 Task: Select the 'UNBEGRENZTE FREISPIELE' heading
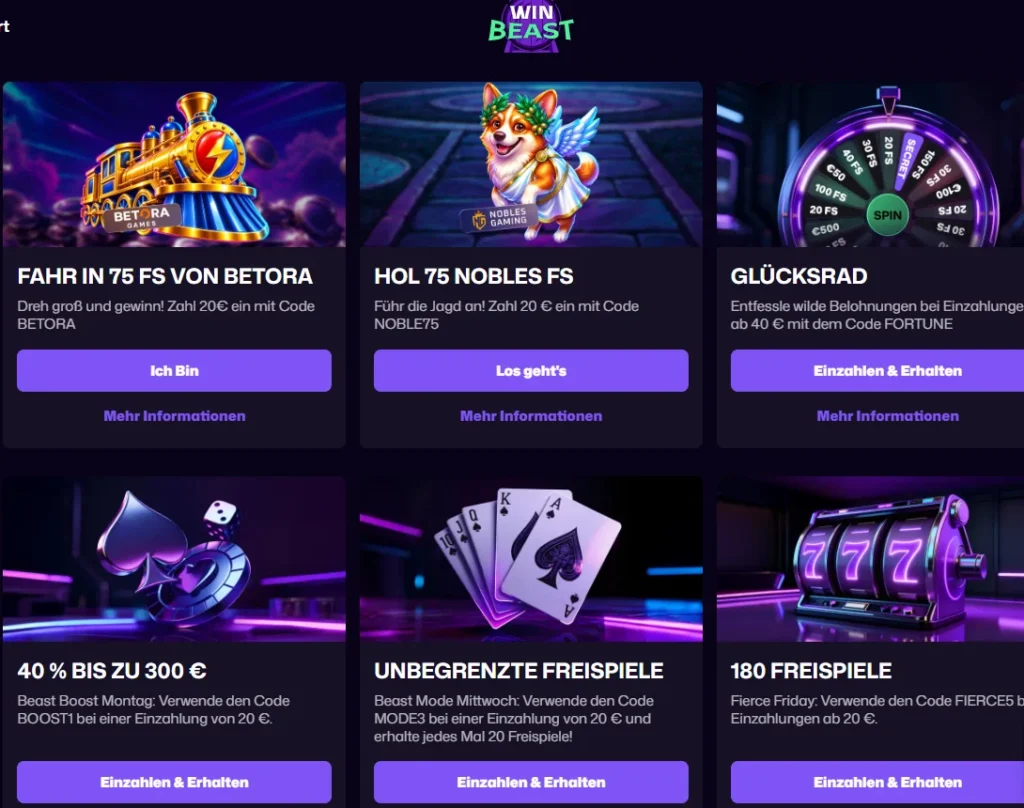tap(519, 671)
